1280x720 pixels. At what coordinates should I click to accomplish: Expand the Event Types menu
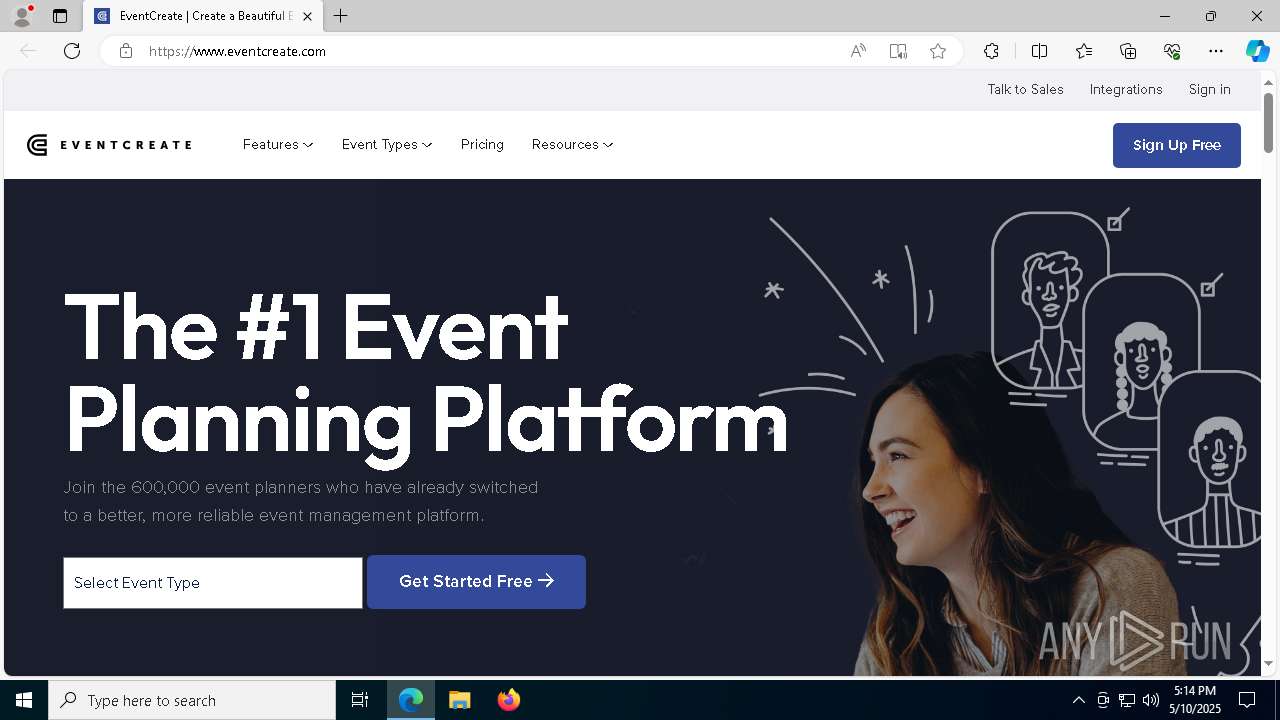(x=387, y=145)
